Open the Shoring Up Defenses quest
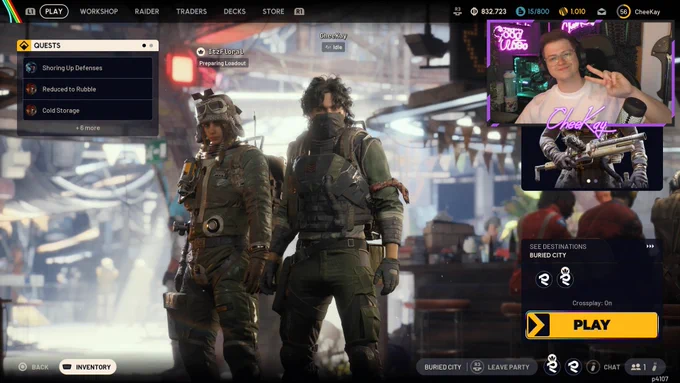This screenshot has width=680, height=383. coord(88,68)
